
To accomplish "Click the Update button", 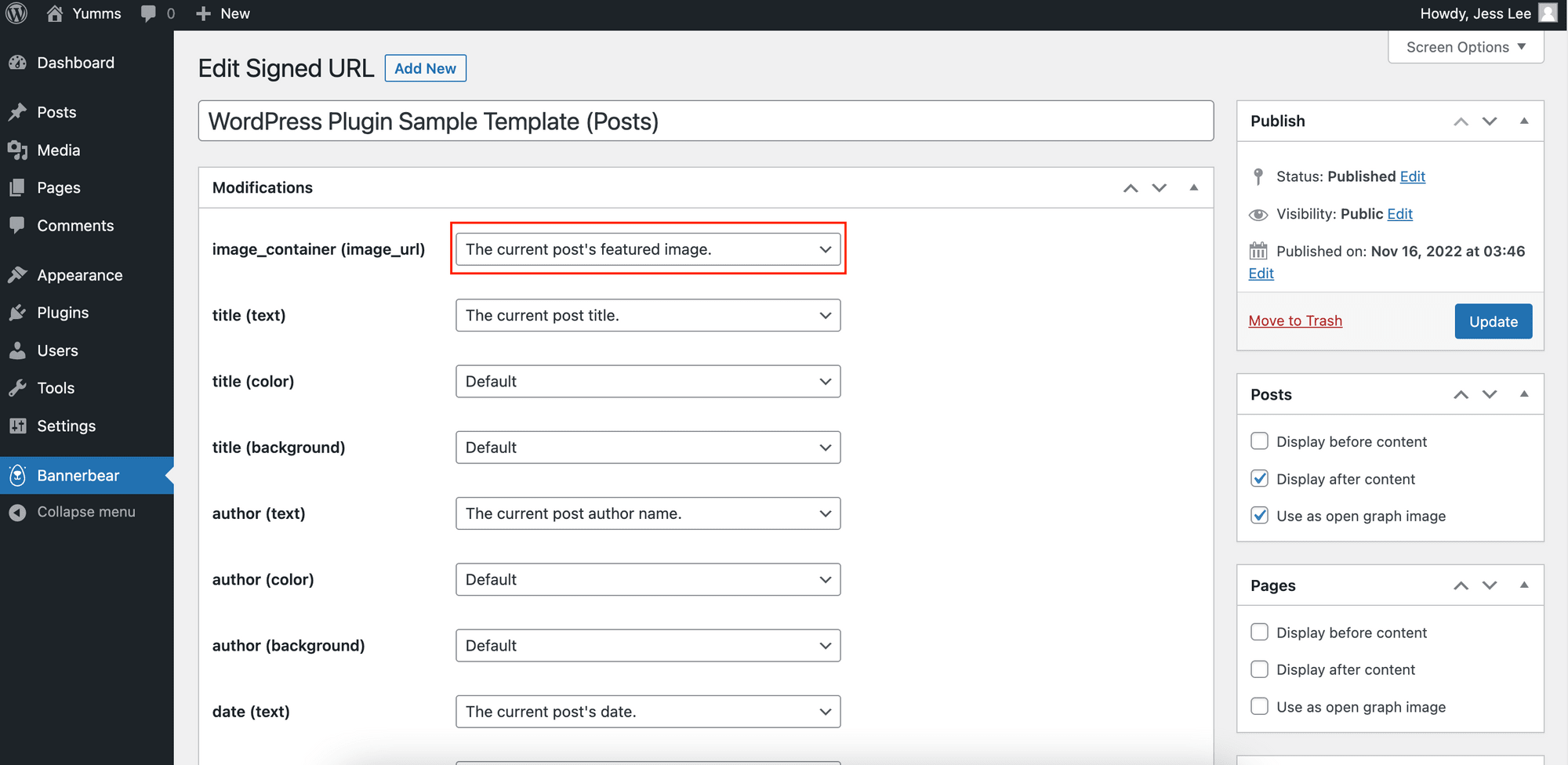I will (1493, 321).
